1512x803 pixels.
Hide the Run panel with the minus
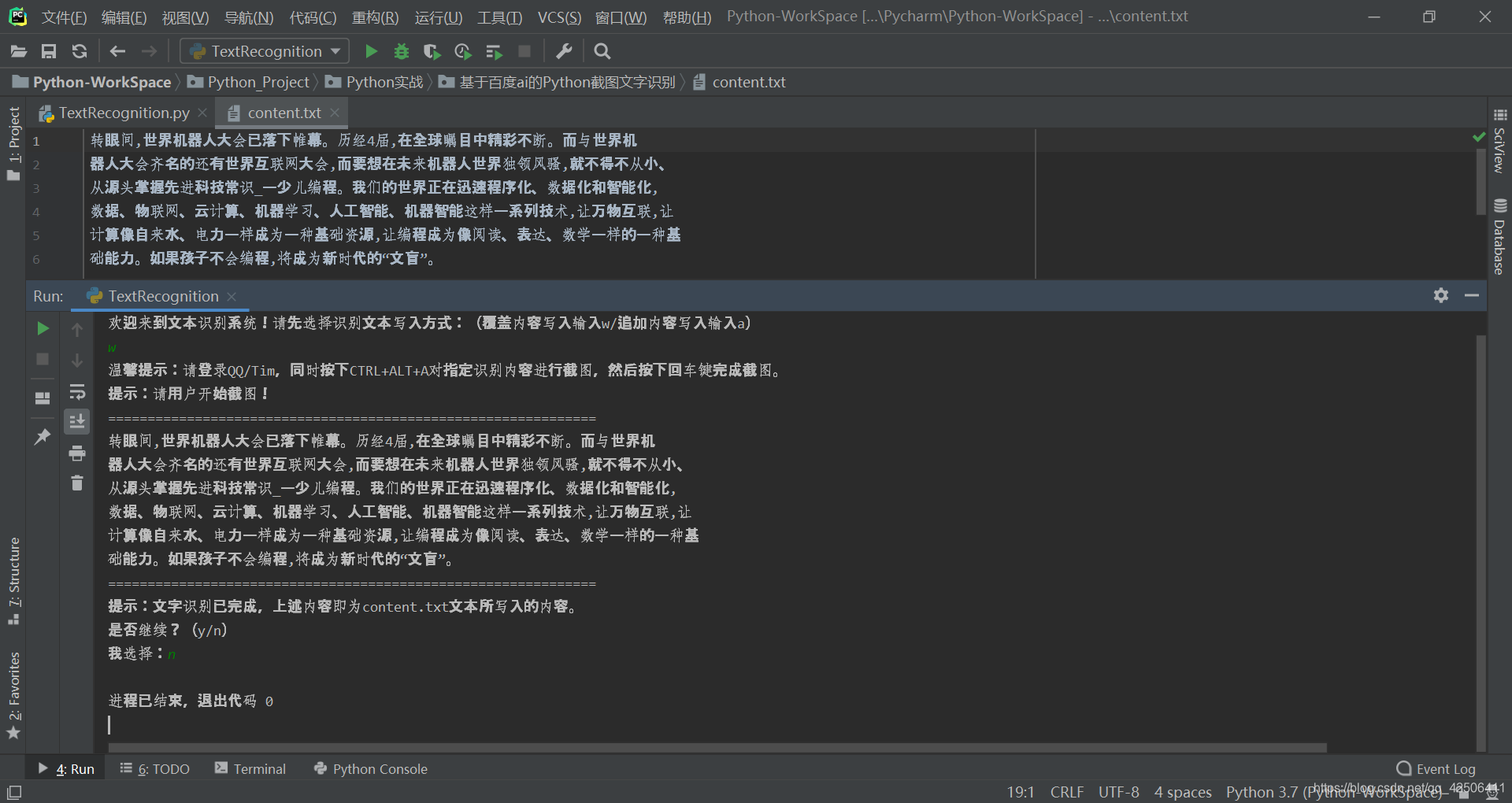coord(1472,295)
